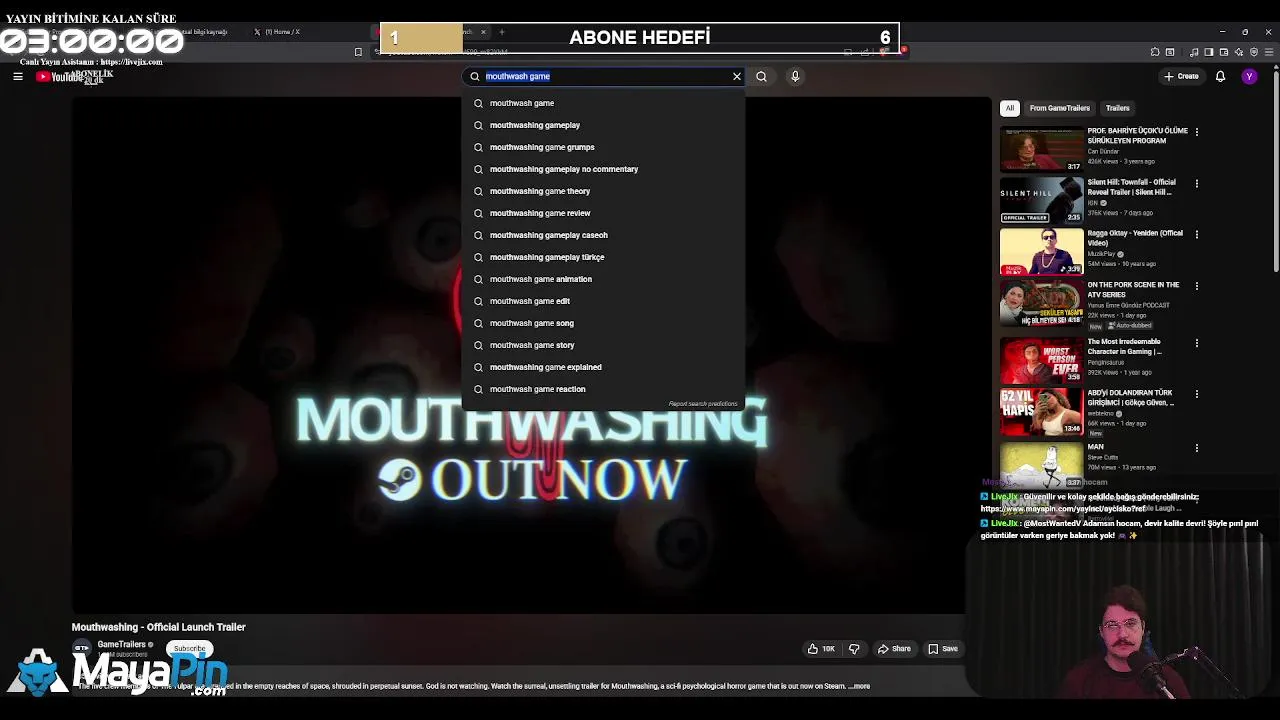Pick 'mouthwashing gameplay caseoh' suggestion

pyautogui.click(x=603, y=235)
